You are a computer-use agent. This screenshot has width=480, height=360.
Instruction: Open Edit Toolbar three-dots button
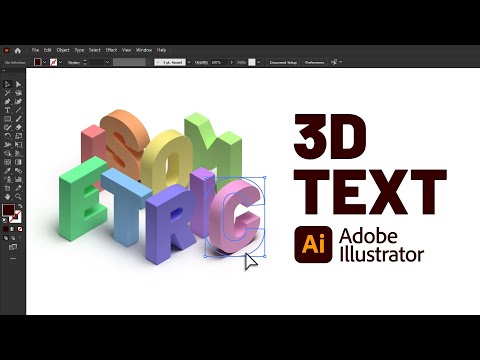13,259
